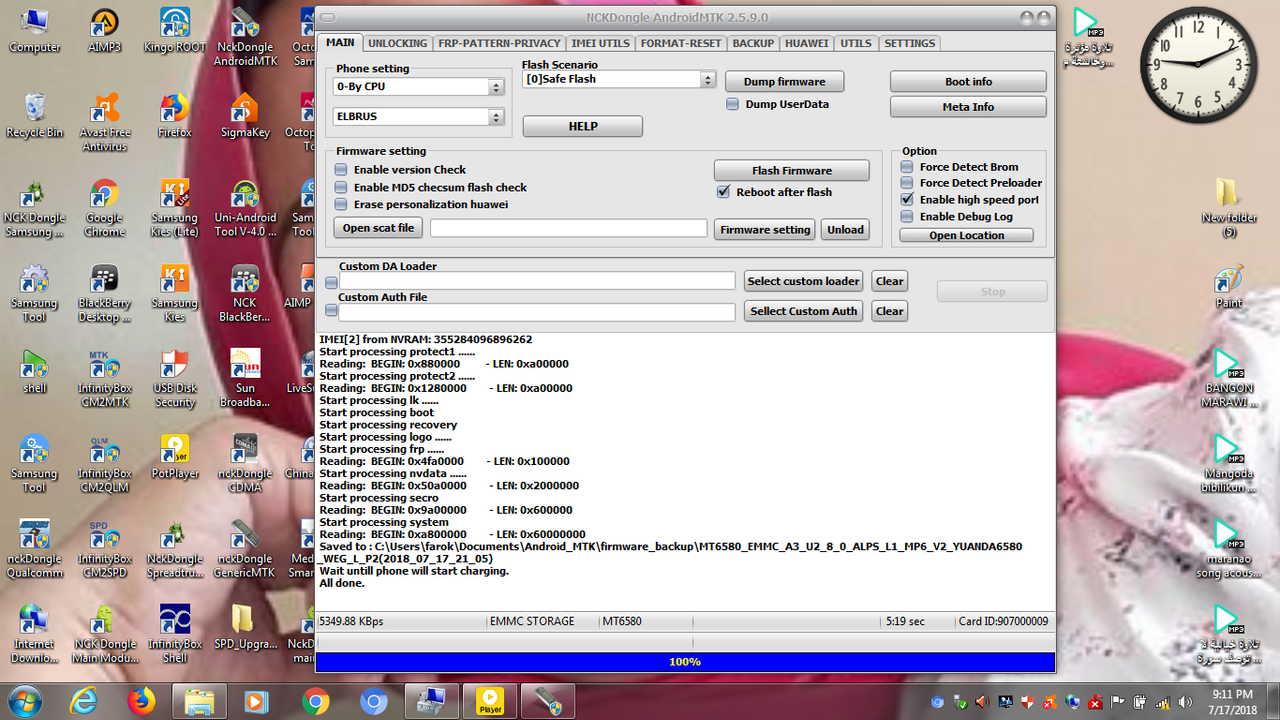Toggle Force Detect Preloader option
This screenshot has height=720, width=1280.
[907, 183]
